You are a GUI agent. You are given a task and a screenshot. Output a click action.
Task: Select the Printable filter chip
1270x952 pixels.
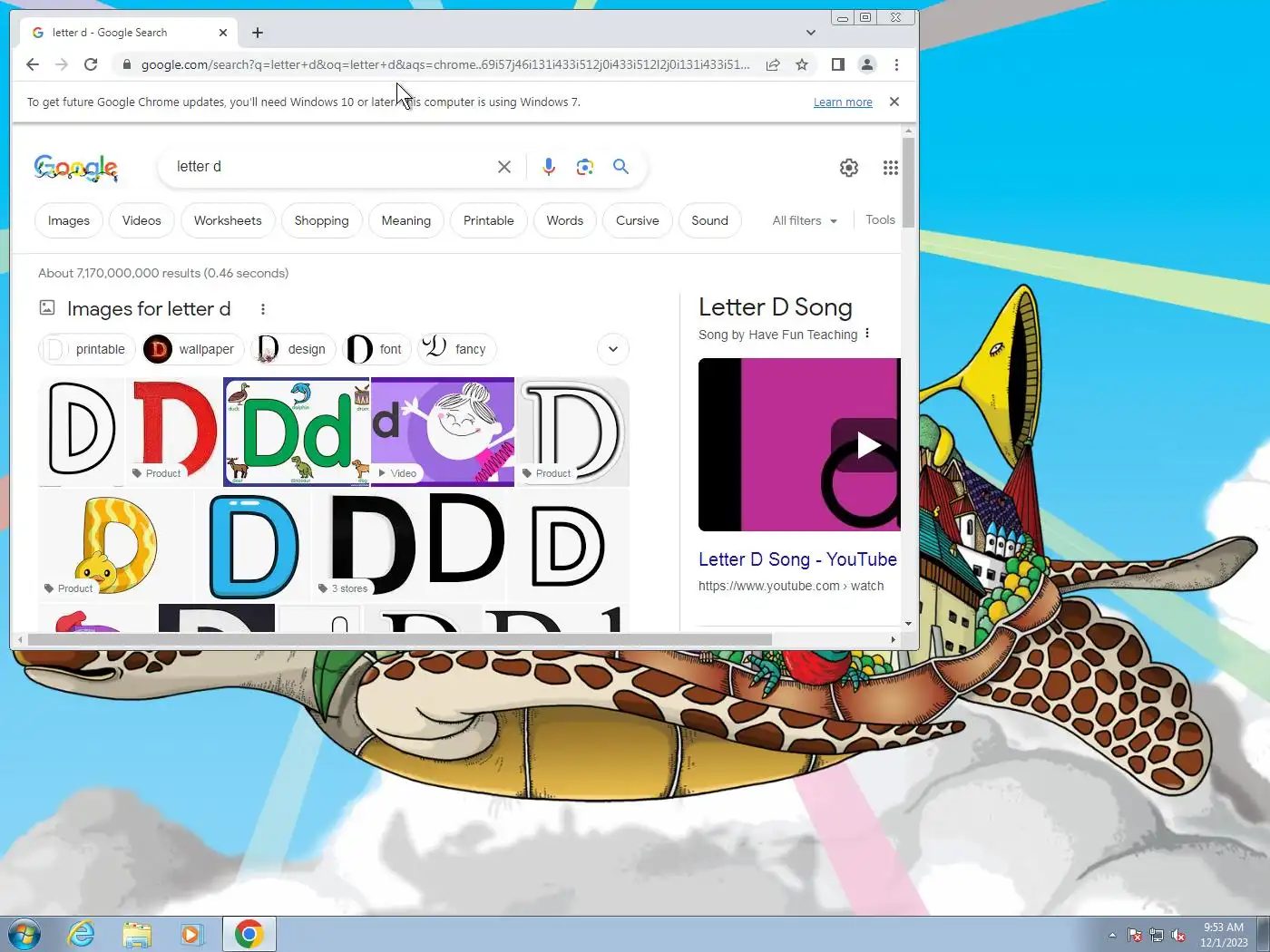pyautogui.click(x=489, y=220)
